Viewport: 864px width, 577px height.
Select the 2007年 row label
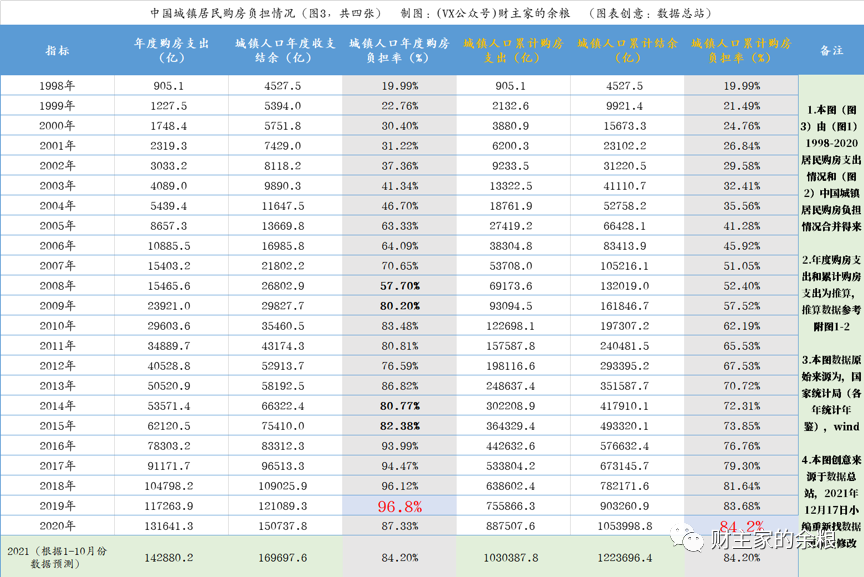pos(57,266)
